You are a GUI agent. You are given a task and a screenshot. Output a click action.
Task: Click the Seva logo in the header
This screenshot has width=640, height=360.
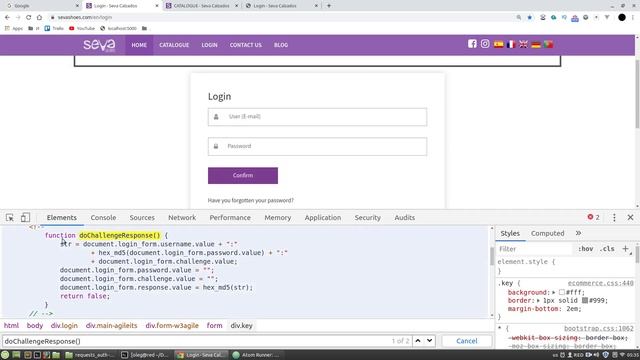[99, 45]
